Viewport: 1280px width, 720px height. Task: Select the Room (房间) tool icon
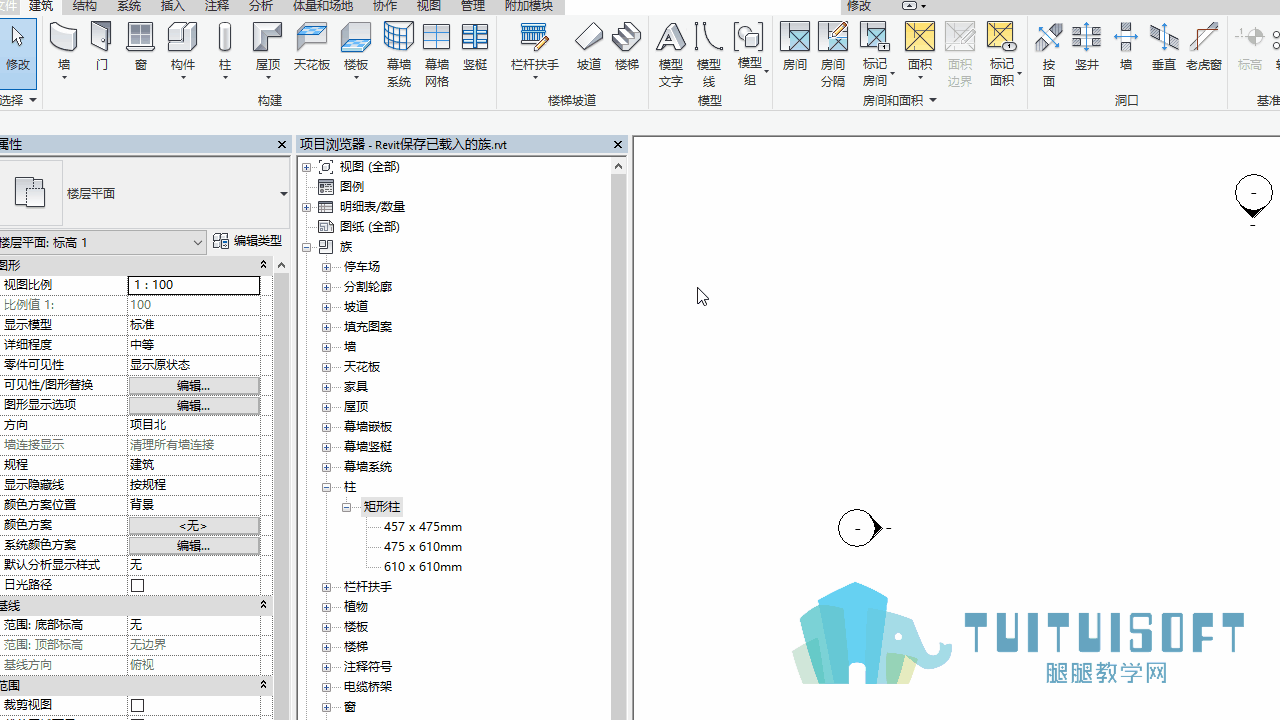[795, 38]
